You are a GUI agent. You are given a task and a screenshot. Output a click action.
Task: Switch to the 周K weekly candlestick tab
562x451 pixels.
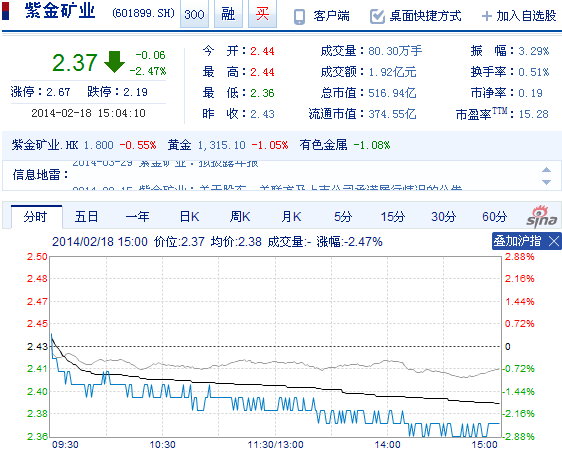tap(240, 217)
